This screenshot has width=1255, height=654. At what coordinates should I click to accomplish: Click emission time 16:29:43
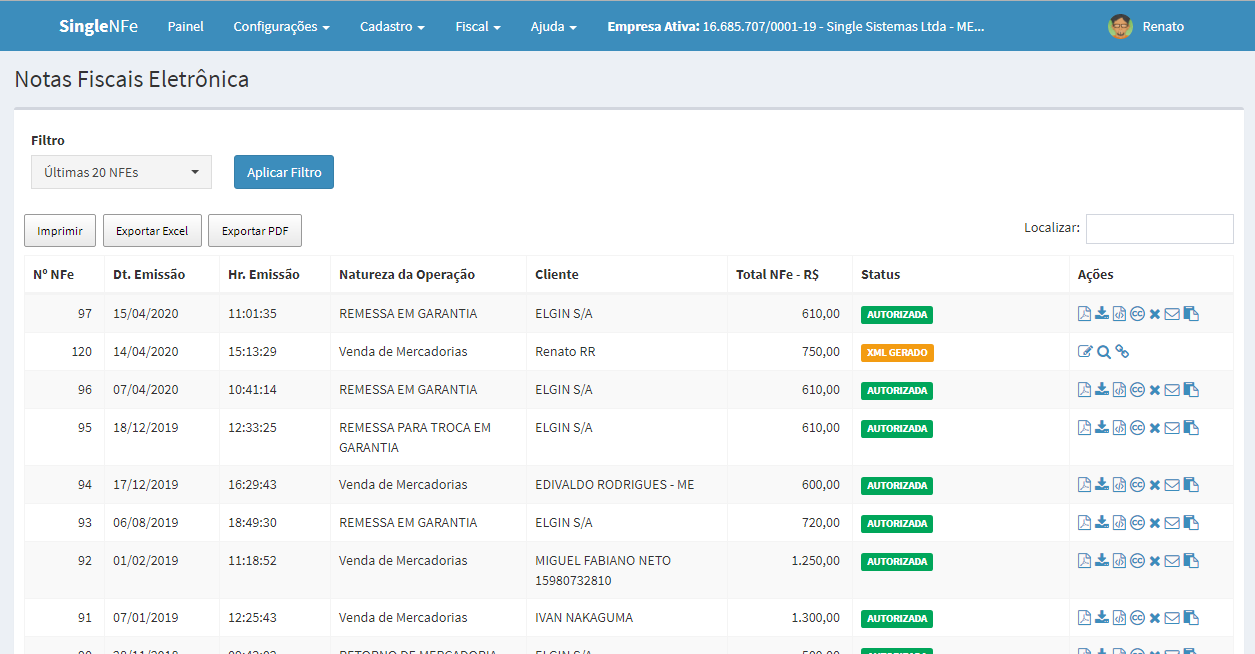coord(252,485)
